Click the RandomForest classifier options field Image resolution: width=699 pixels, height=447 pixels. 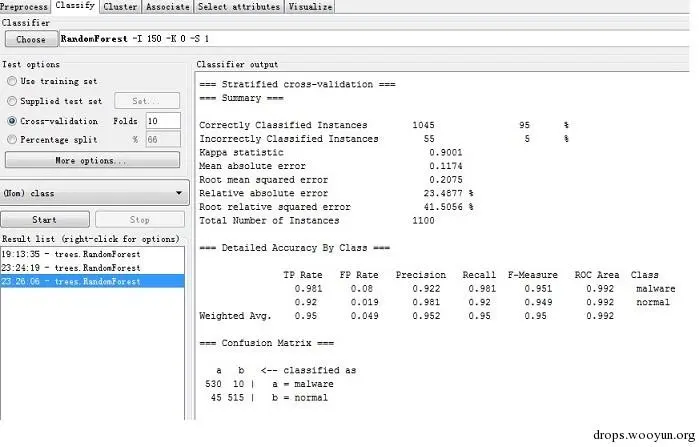tap(374, 39)
